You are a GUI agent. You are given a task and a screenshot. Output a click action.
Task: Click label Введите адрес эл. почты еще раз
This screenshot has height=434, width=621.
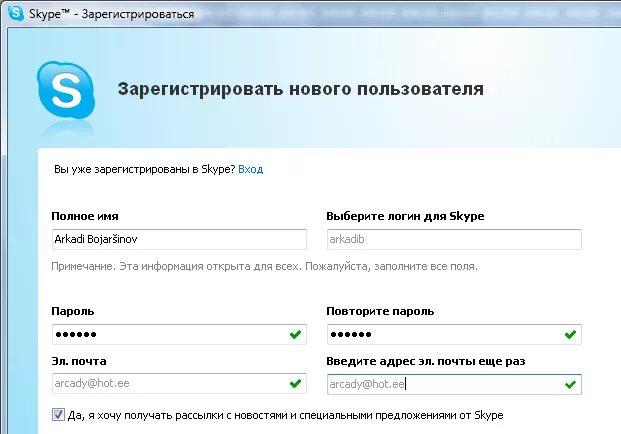coord(426,361)
